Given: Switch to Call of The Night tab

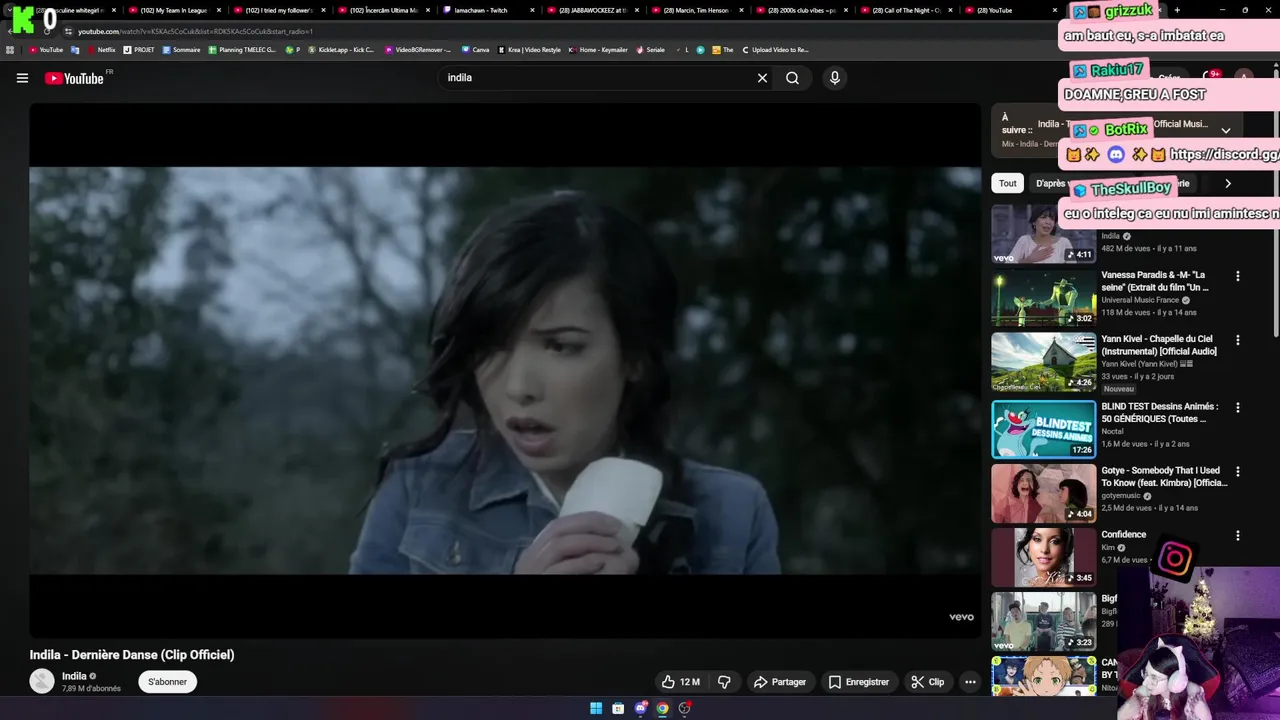Looking at the screenshot, I should [x=906, y=10].
